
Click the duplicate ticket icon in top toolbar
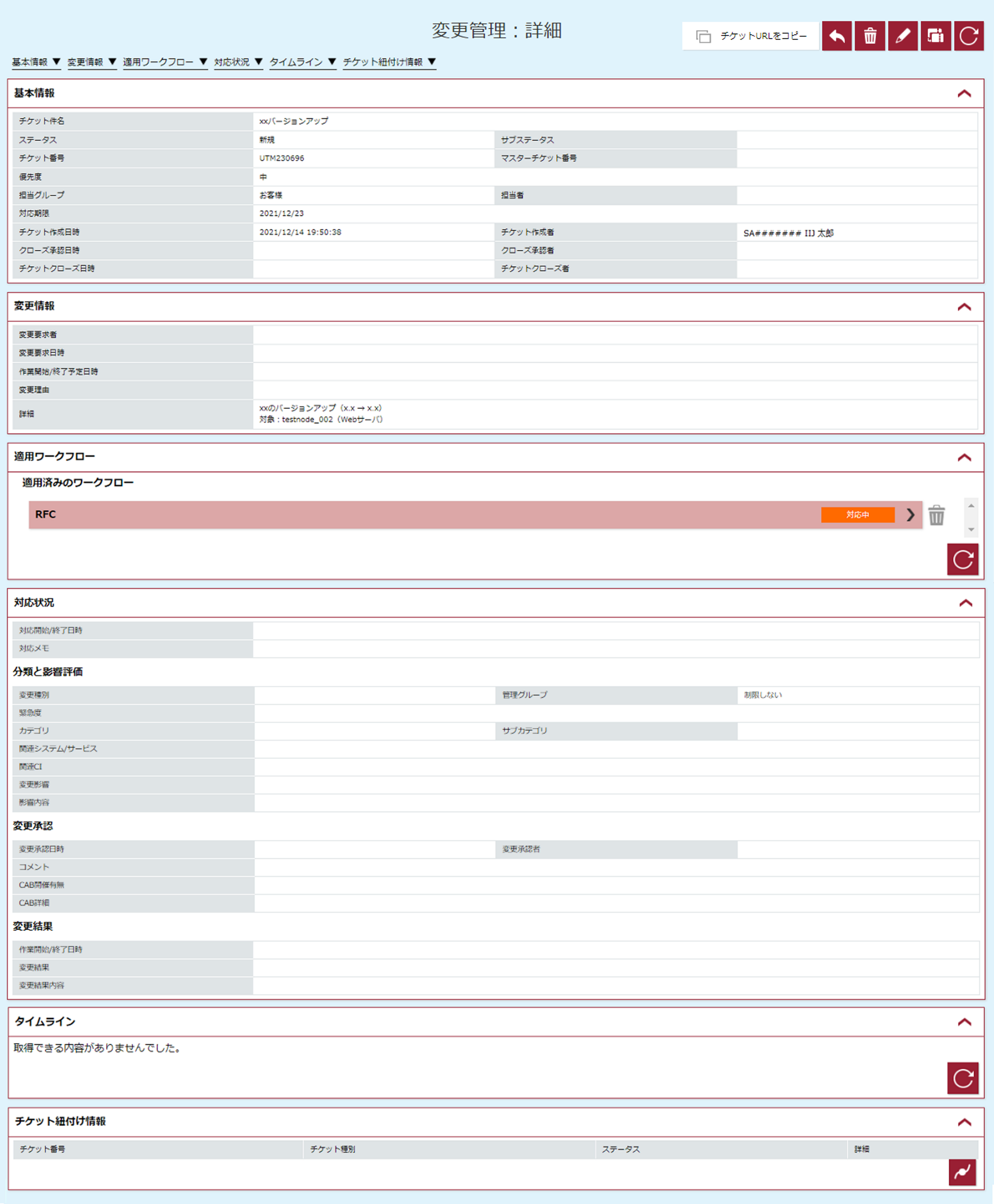[x=936, y=36]
